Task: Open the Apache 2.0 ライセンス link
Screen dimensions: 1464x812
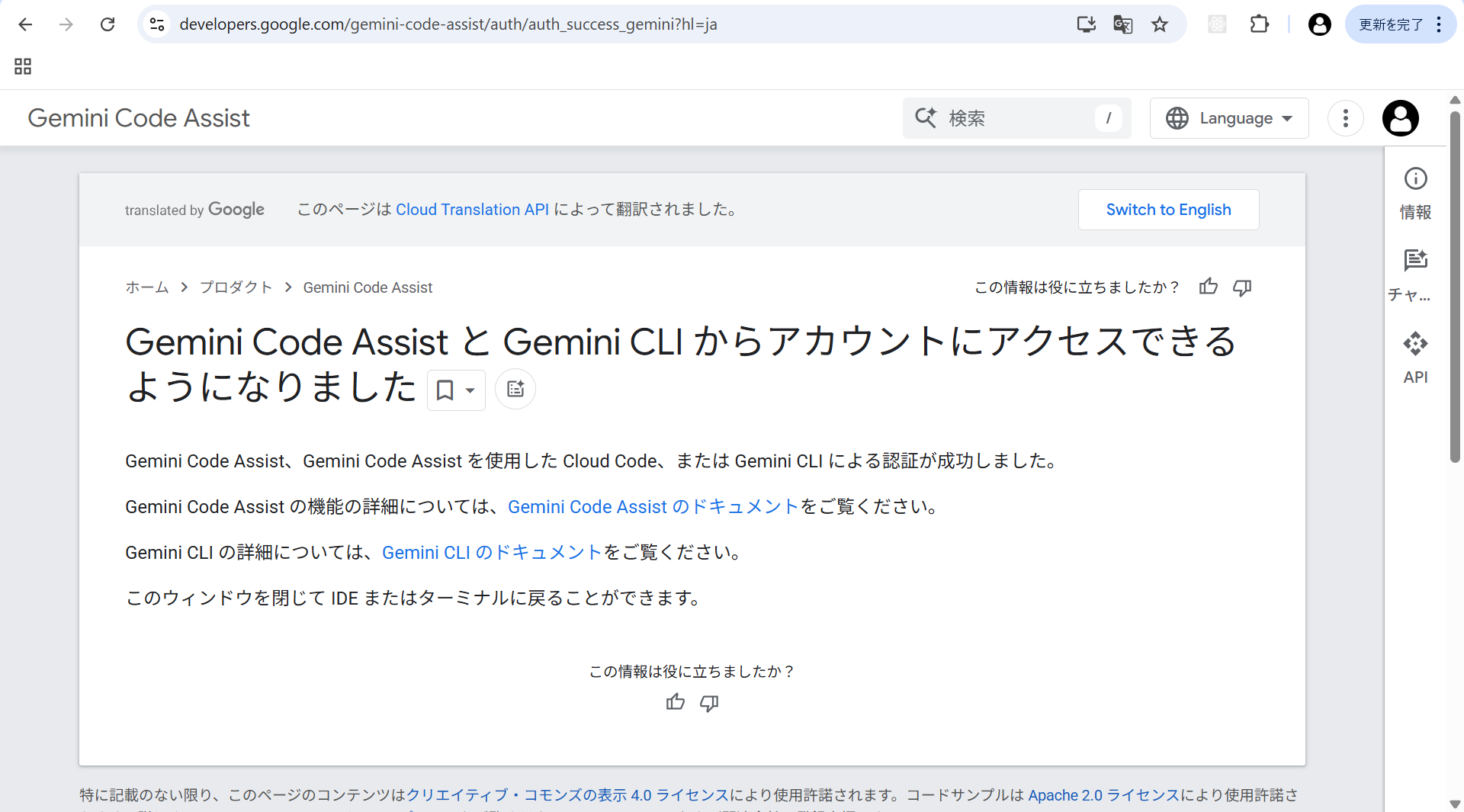Action: click(1103, 795)
